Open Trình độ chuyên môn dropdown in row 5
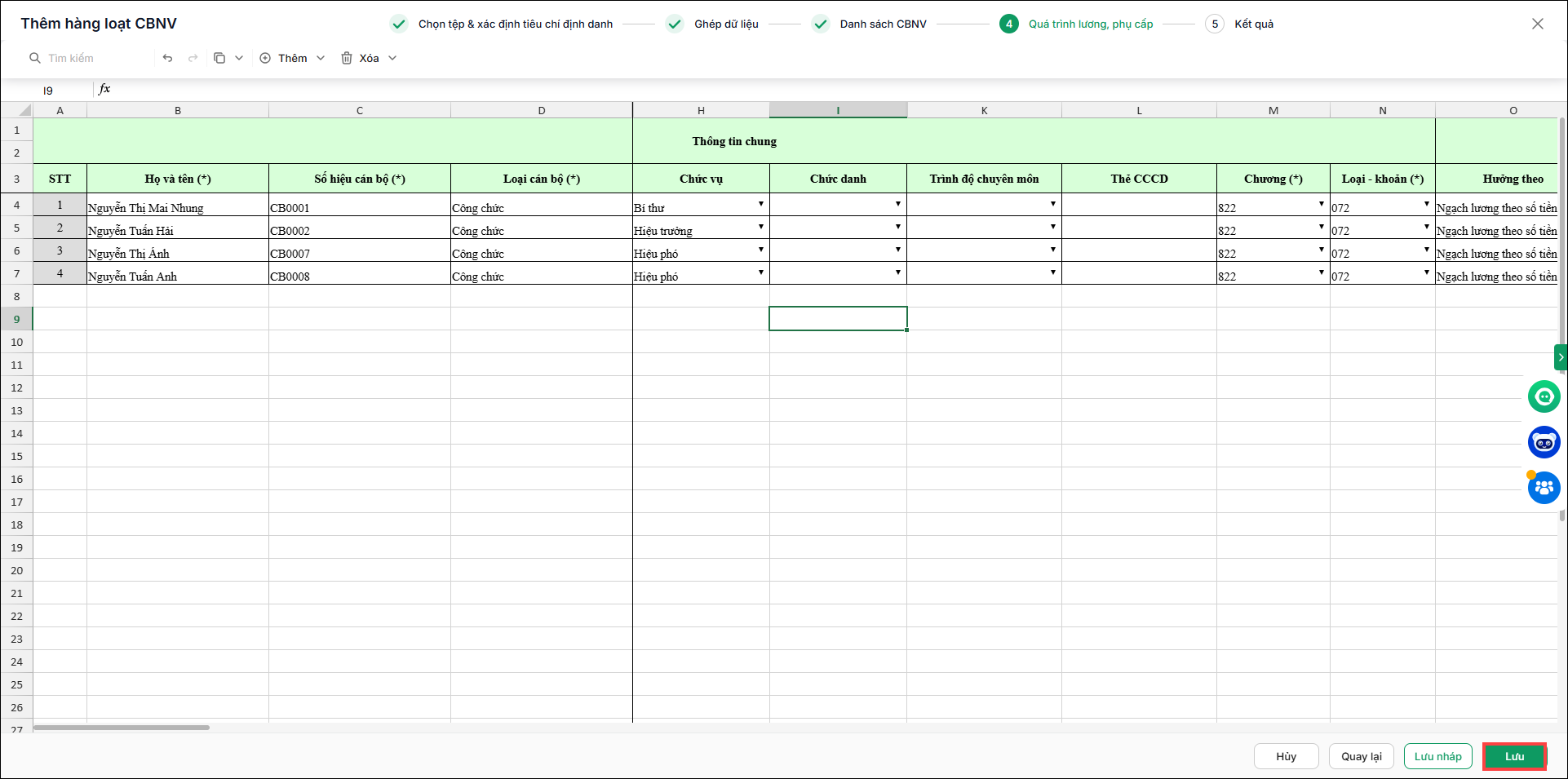1568x779 pixels. 1053,227
